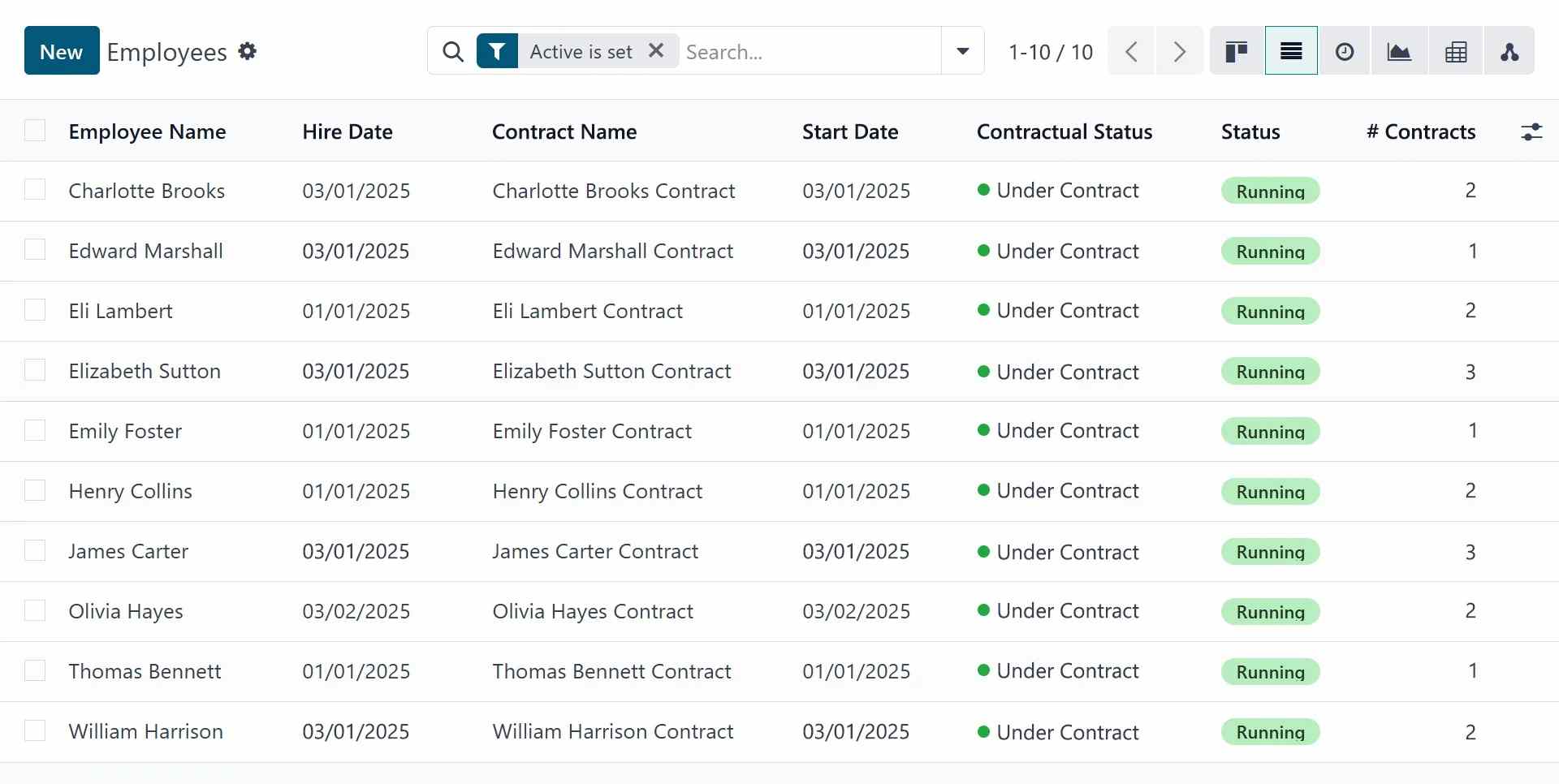Click 'Active is set' filter label
The width and height of the screenshot is (1559, 784).
click(581, 51)
